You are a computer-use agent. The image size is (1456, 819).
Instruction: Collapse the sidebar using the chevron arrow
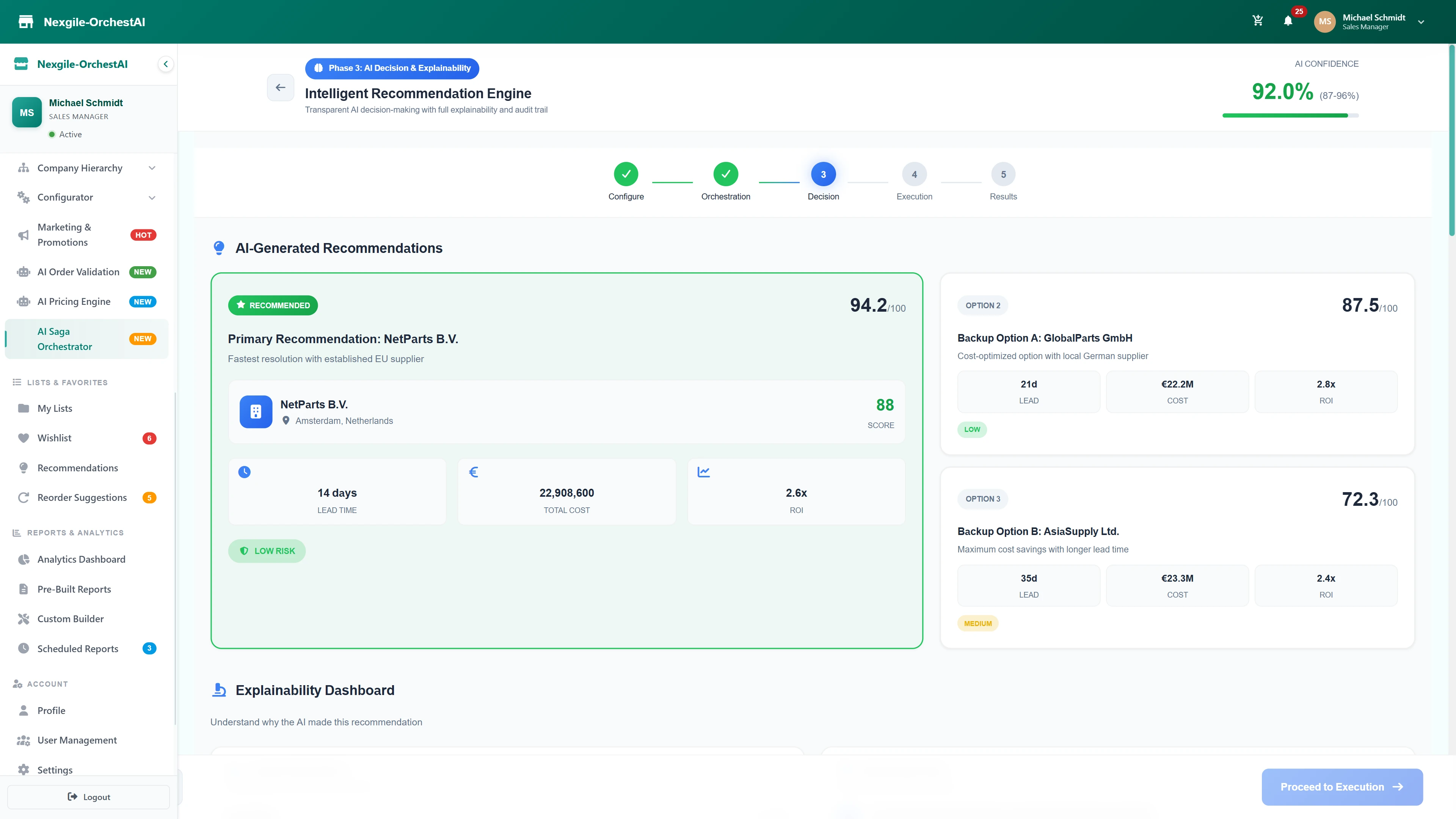coord(166,64)
